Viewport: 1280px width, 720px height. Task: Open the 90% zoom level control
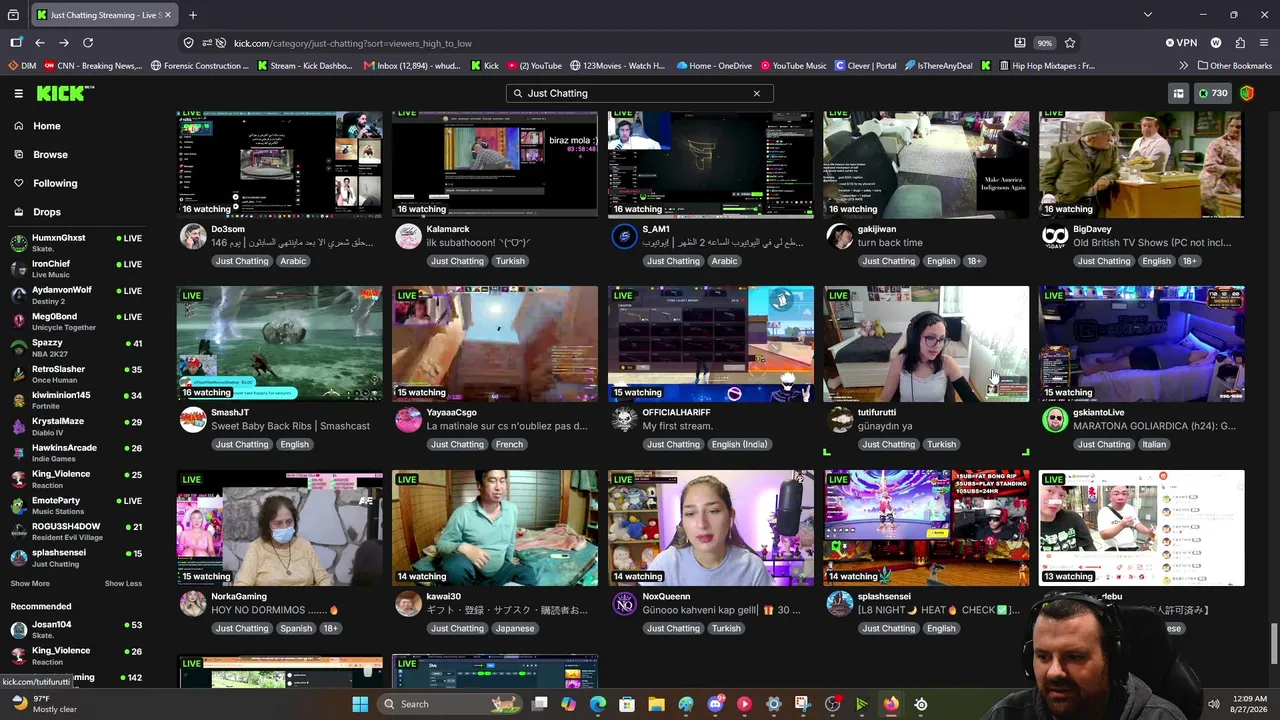[1044, 43]
